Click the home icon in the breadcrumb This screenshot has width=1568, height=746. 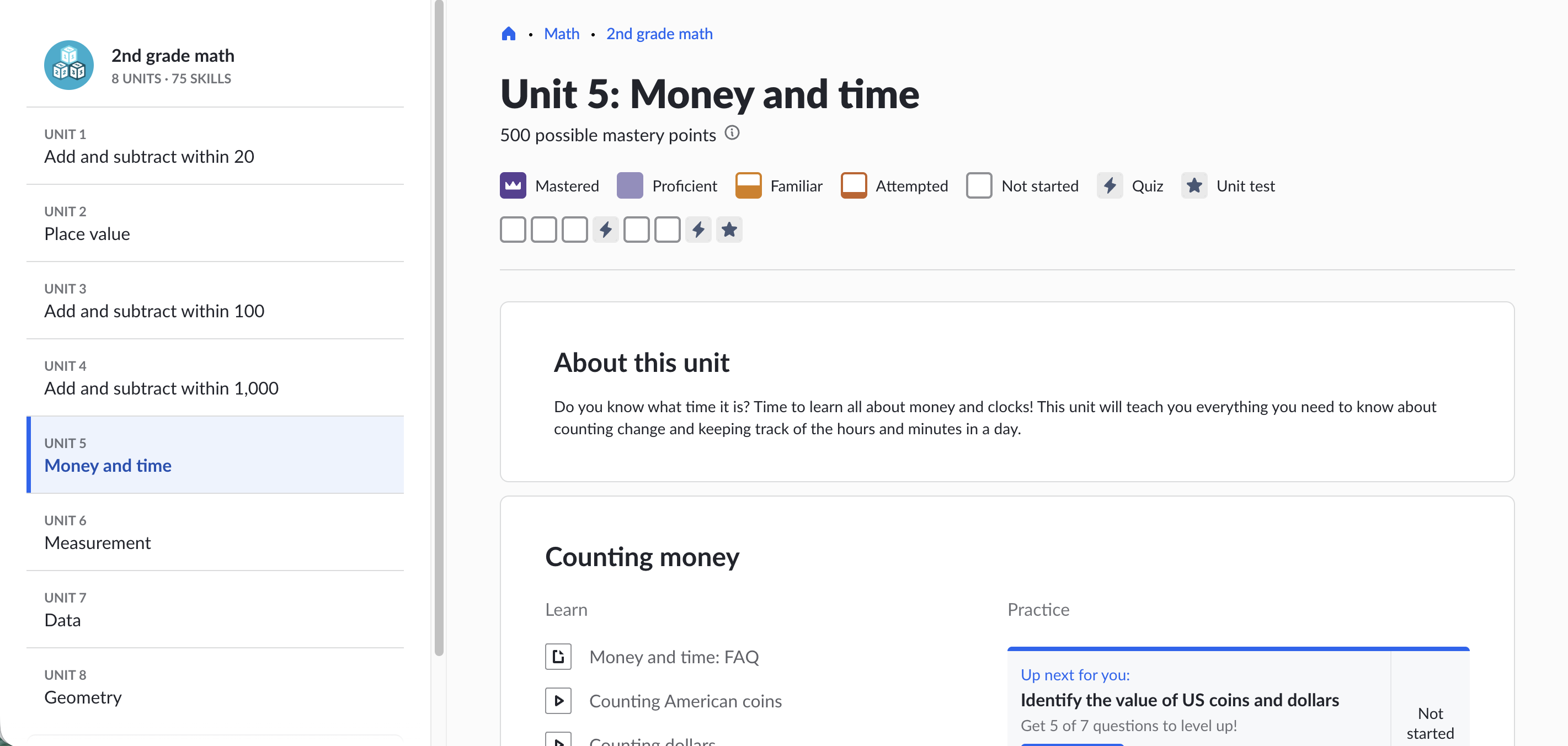pyautogui.click(x=509, y=34)
